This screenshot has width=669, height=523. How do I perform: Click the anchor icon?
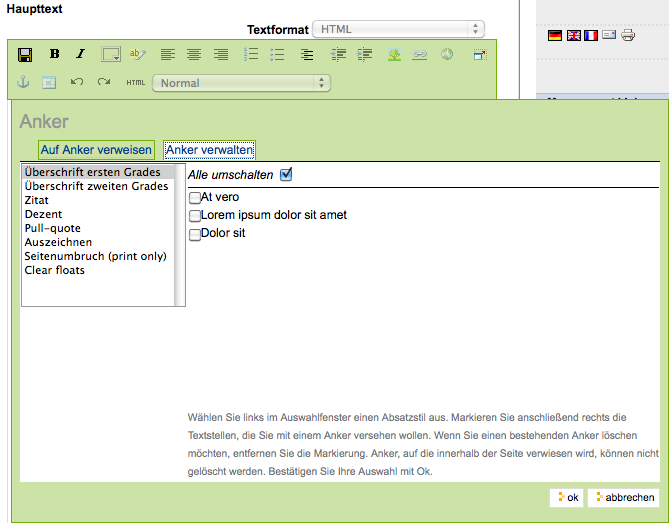pyautogui.click(x=23, y=81)
